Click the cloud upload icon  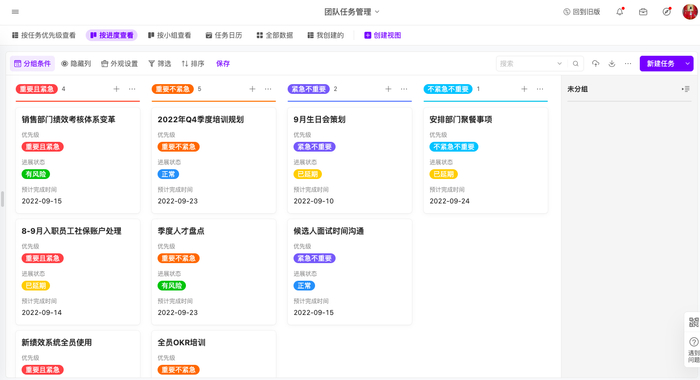[596, 63]
